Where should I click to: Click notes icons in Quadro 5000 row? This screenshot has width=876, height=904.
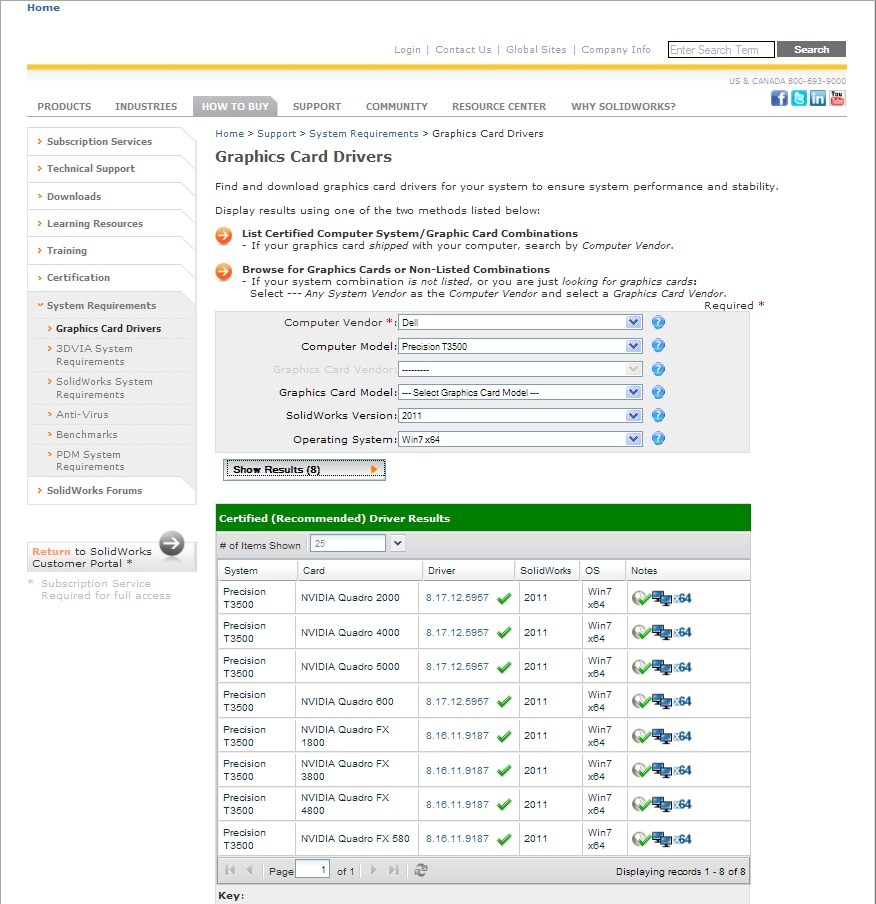click(661, 666)
